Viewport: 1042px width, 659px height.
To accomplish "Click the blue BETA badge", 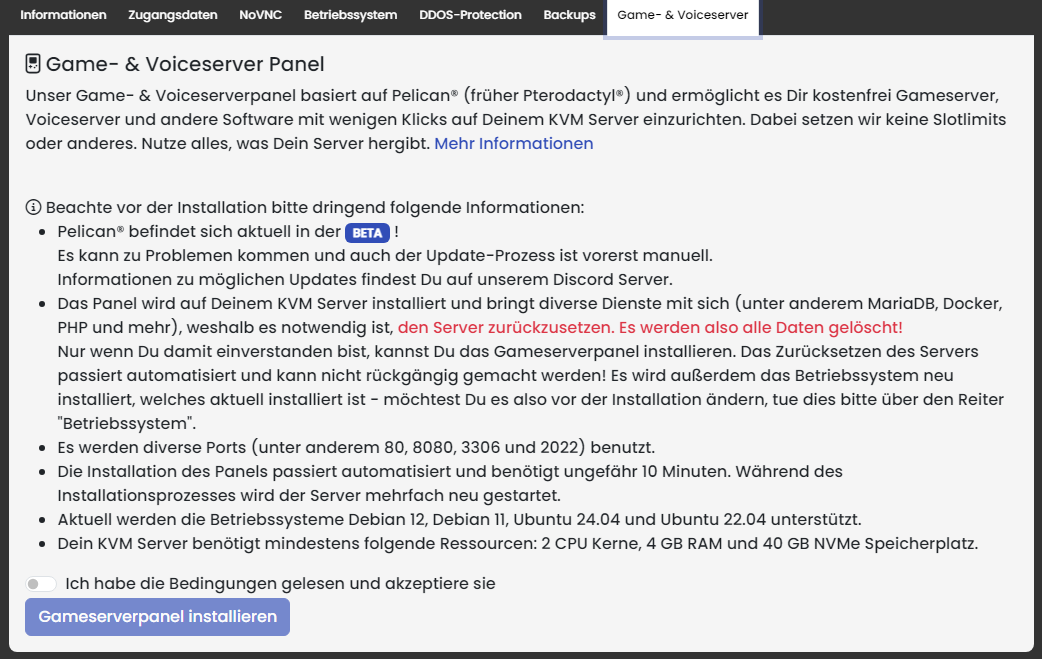I will coord(367,232).
